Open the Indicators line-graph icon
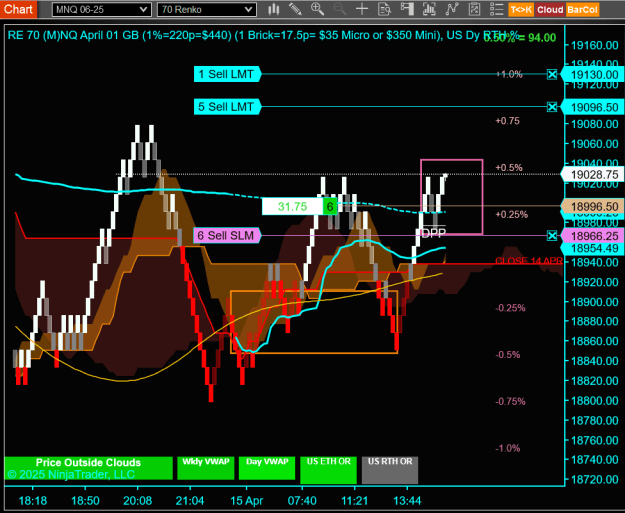625x513 pixels. click(x=452, y=9)
